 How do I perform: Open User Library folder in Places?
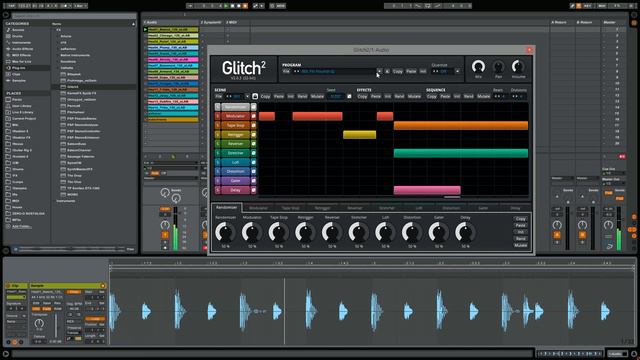22,106
